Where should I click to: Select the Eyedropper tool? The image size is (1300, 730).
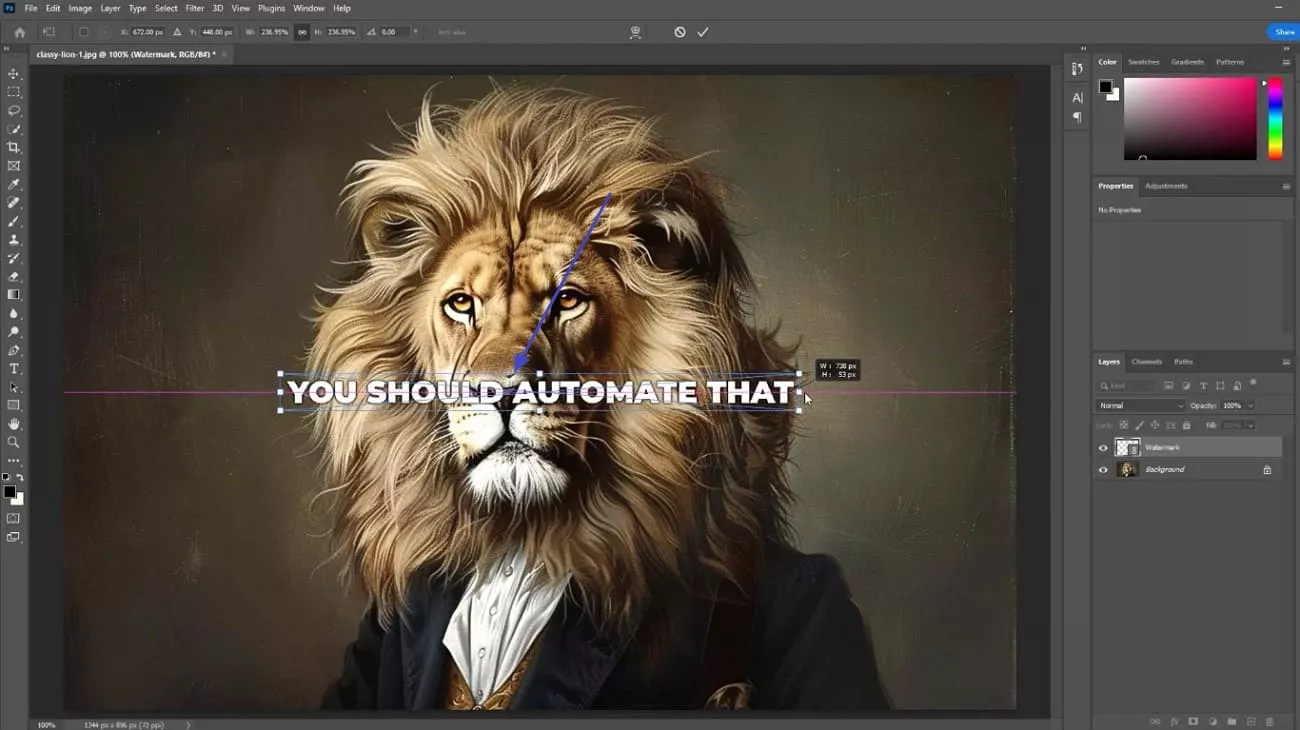[x=14, y=185]
